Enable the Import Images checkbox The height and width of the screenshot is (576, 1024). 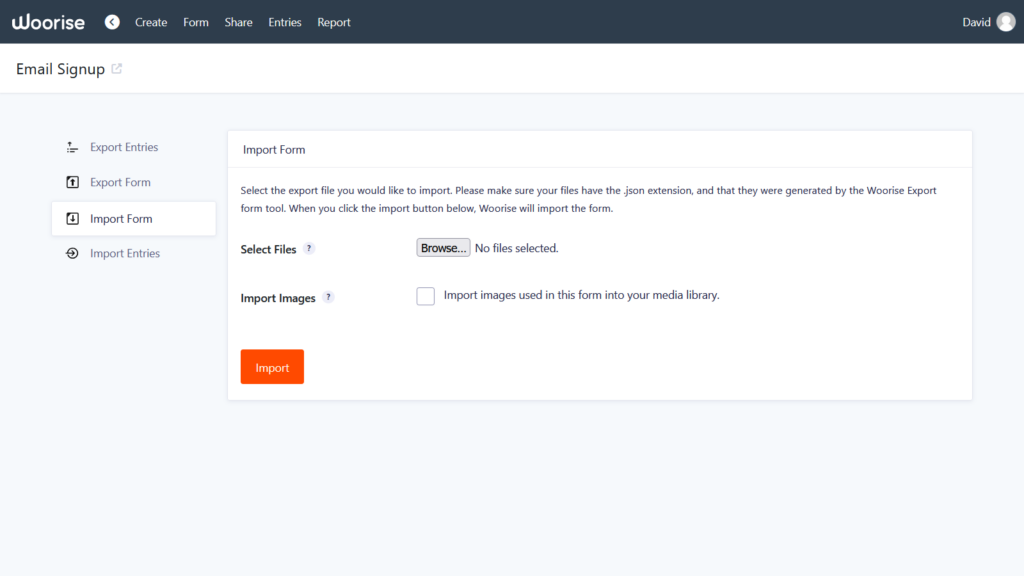click(425, 296)
